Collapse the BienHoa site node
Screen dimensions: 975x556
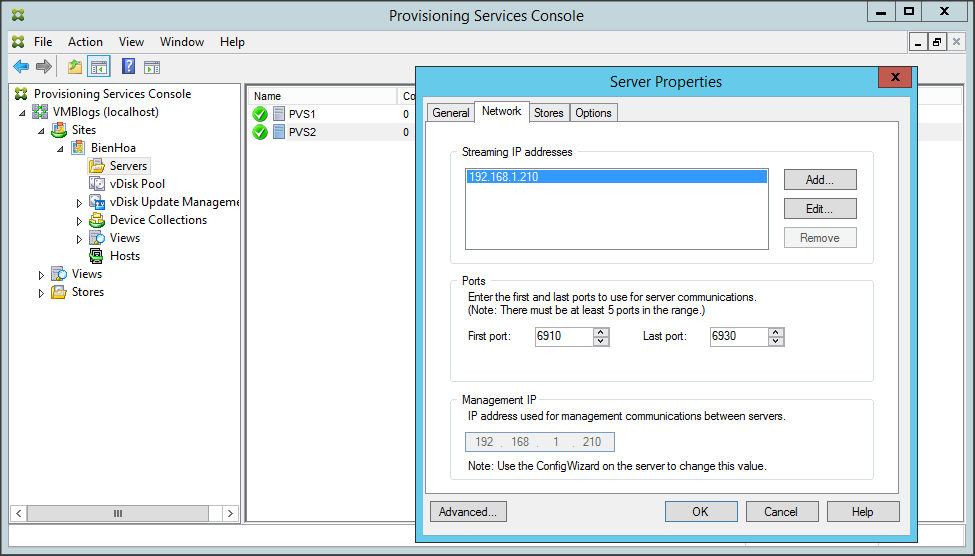(x=60, y=149)
